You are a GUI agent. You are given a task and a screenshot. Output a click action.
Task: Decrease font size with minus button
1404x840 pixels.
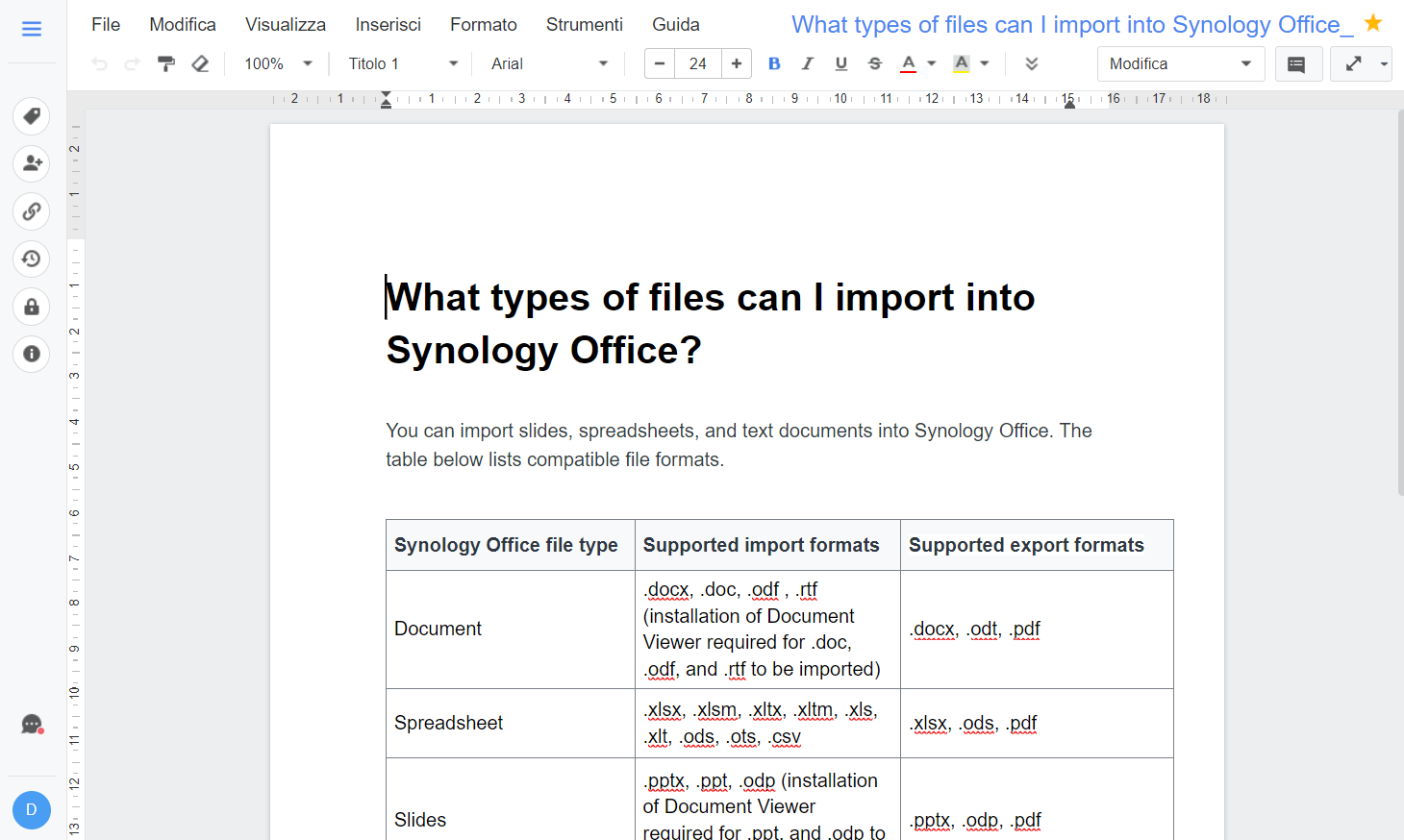coord(660,63)
